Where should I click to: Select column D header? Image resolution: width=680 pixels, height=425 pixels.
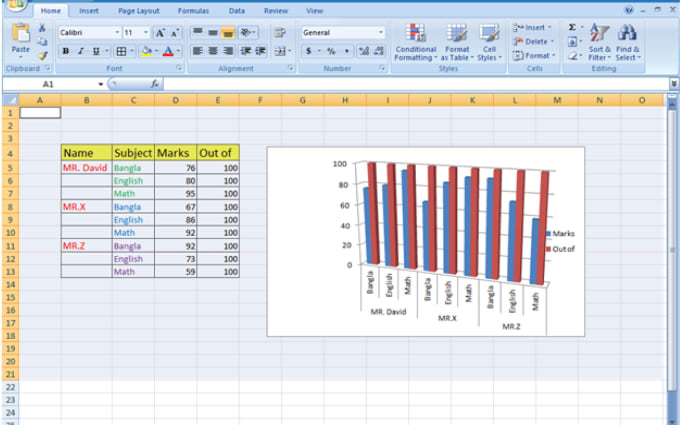click(x=175, y=100)
